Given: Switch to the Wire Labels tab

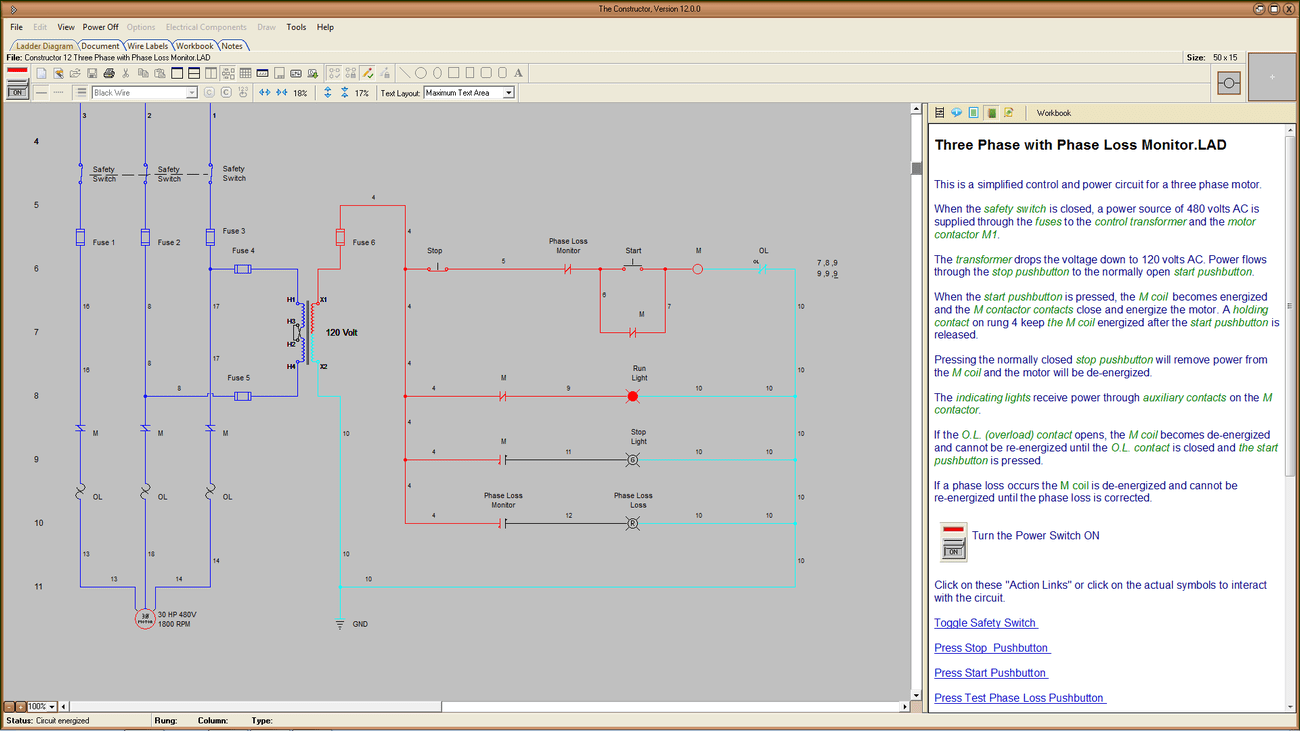Looking at the screenshot, I should 147,45.
